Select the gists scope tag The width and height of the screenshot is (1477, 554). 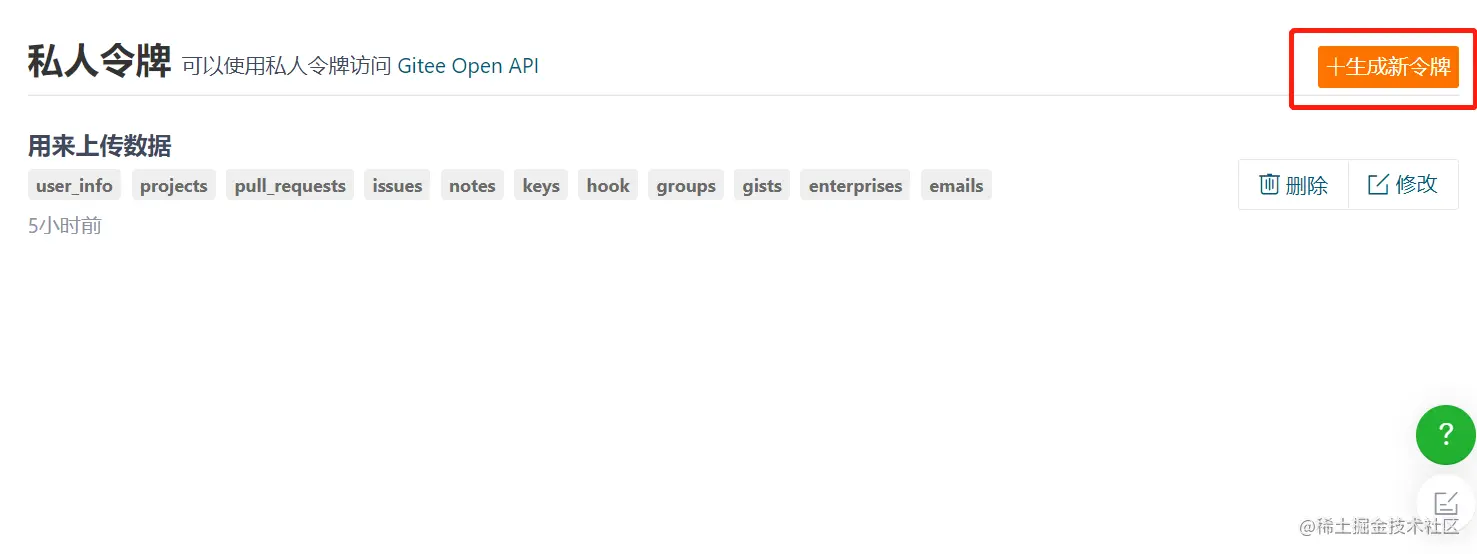[762, 185]
